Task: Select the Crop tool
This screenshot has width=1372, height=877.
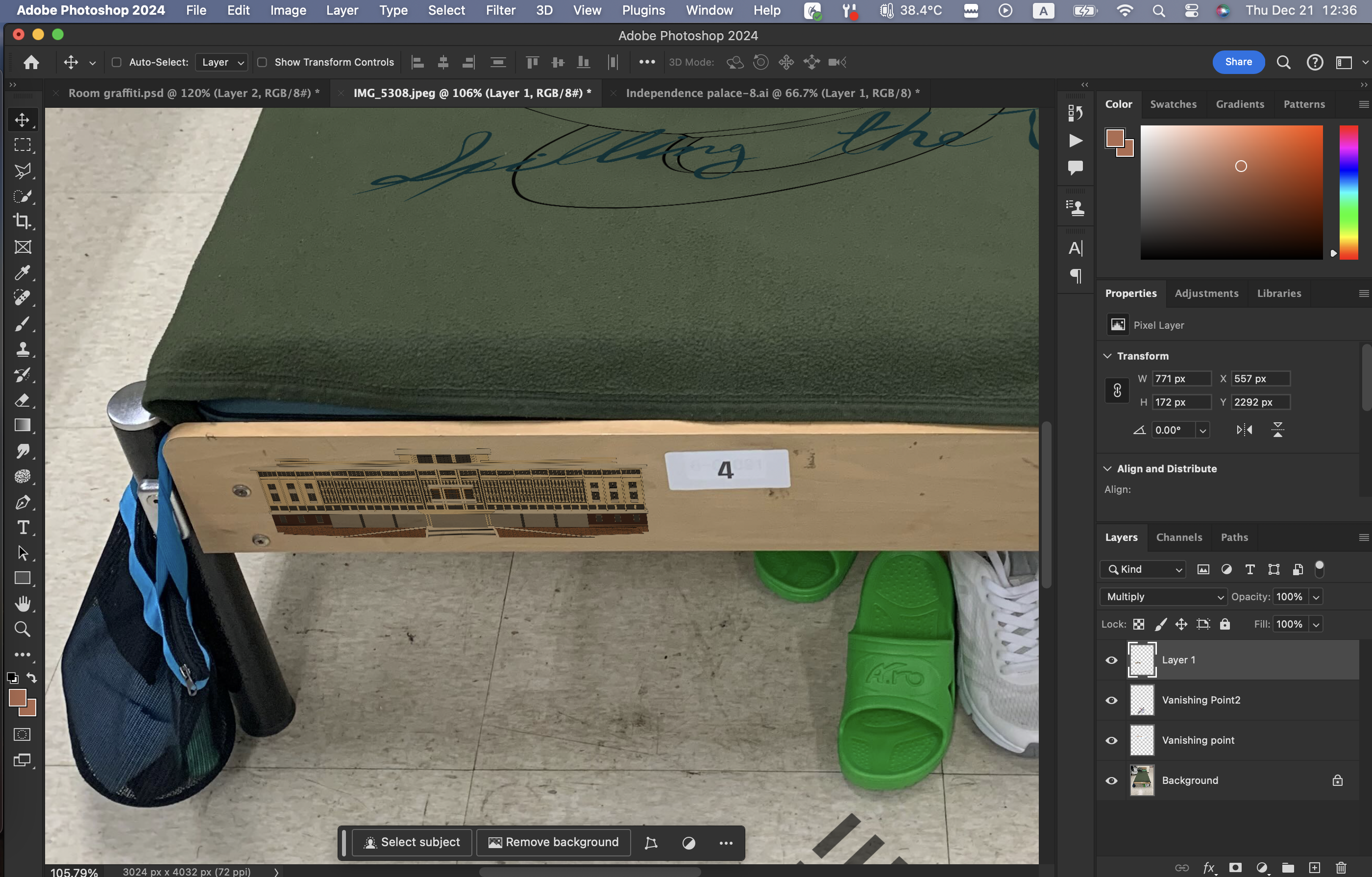Action: 22,221
